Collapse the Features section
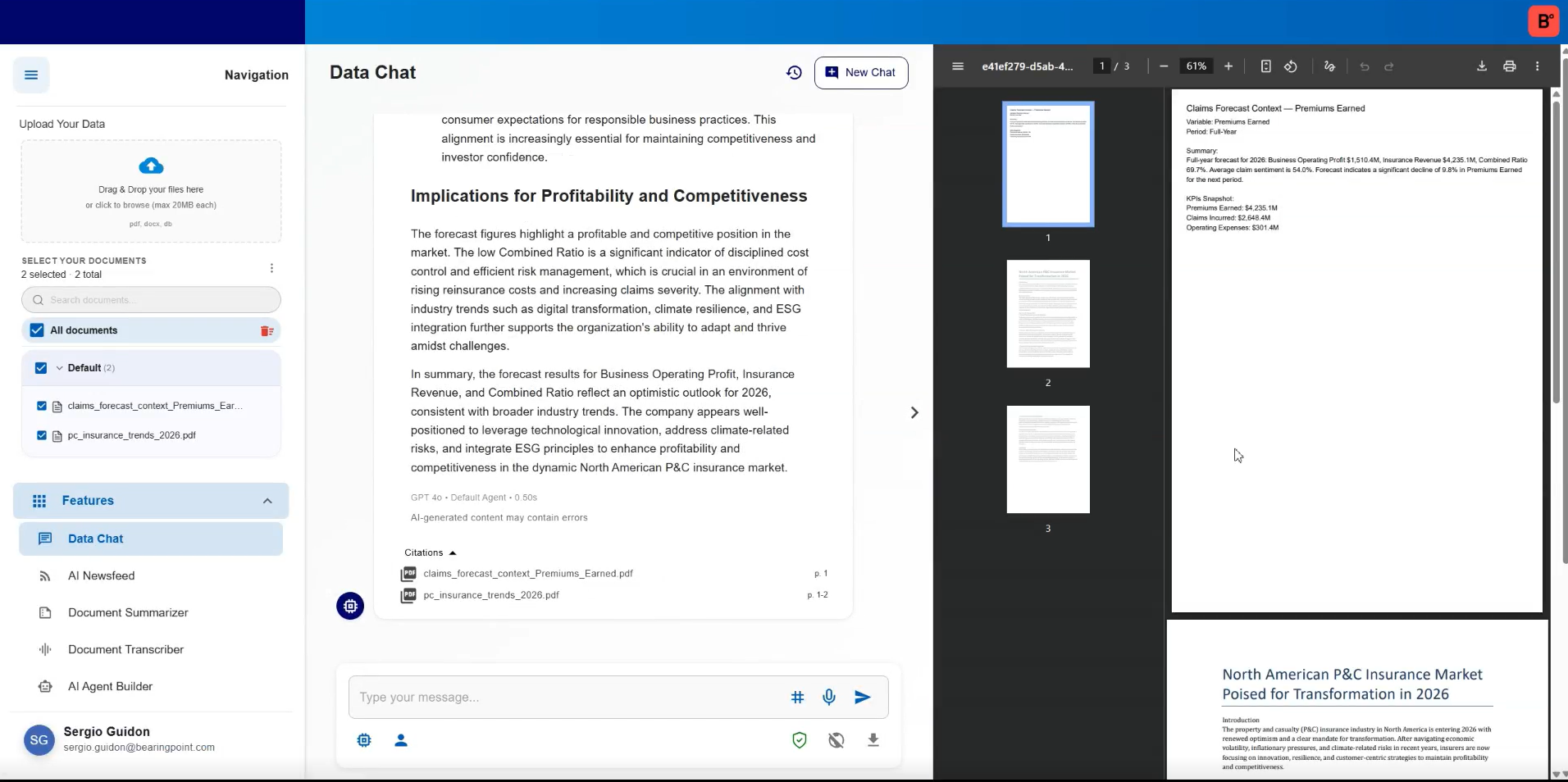The width and height of the screenshot is (1568, 782). coord(267,501)
